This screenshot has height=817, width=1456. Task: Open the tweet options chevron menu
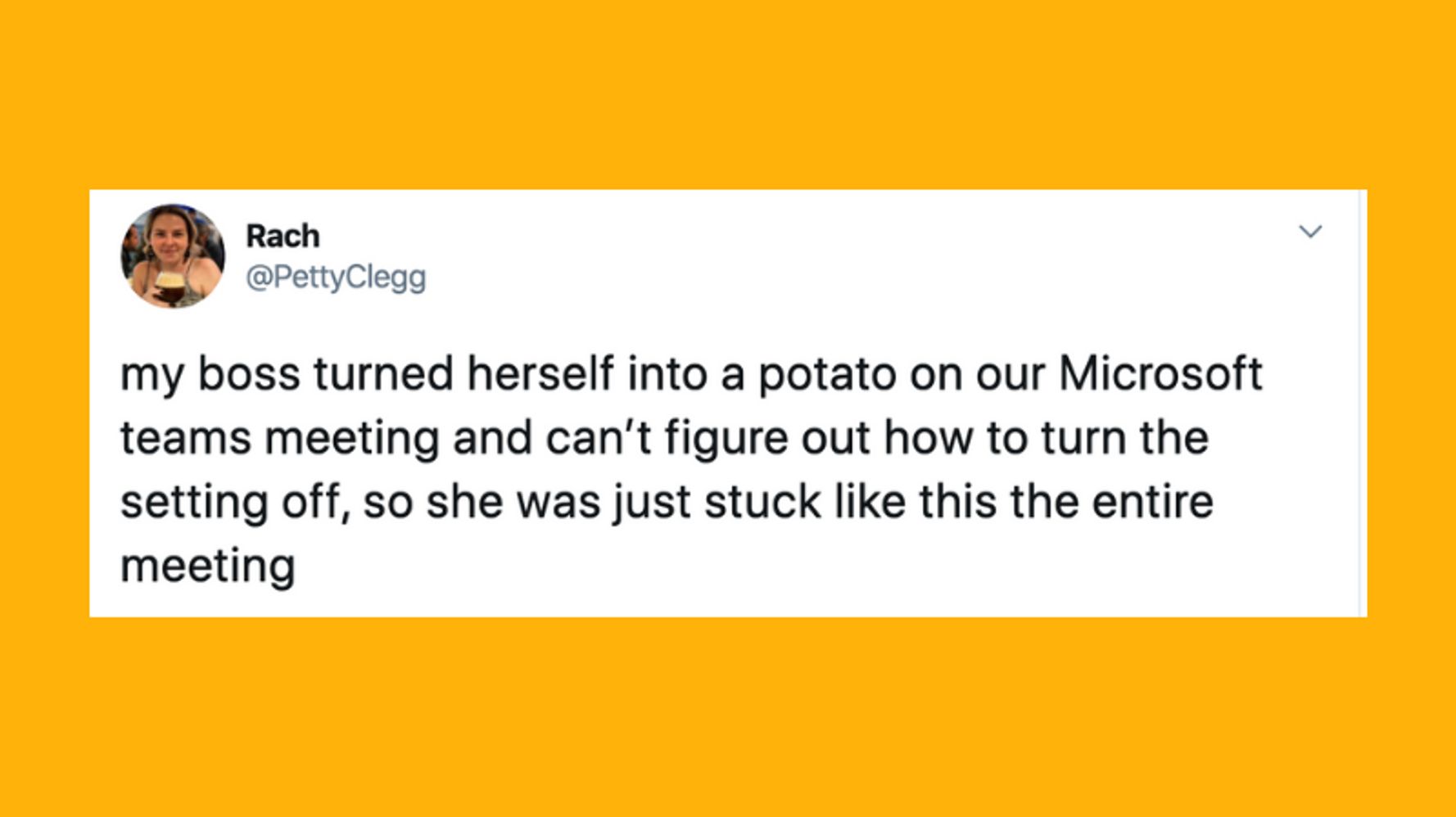coord(1310,232)
